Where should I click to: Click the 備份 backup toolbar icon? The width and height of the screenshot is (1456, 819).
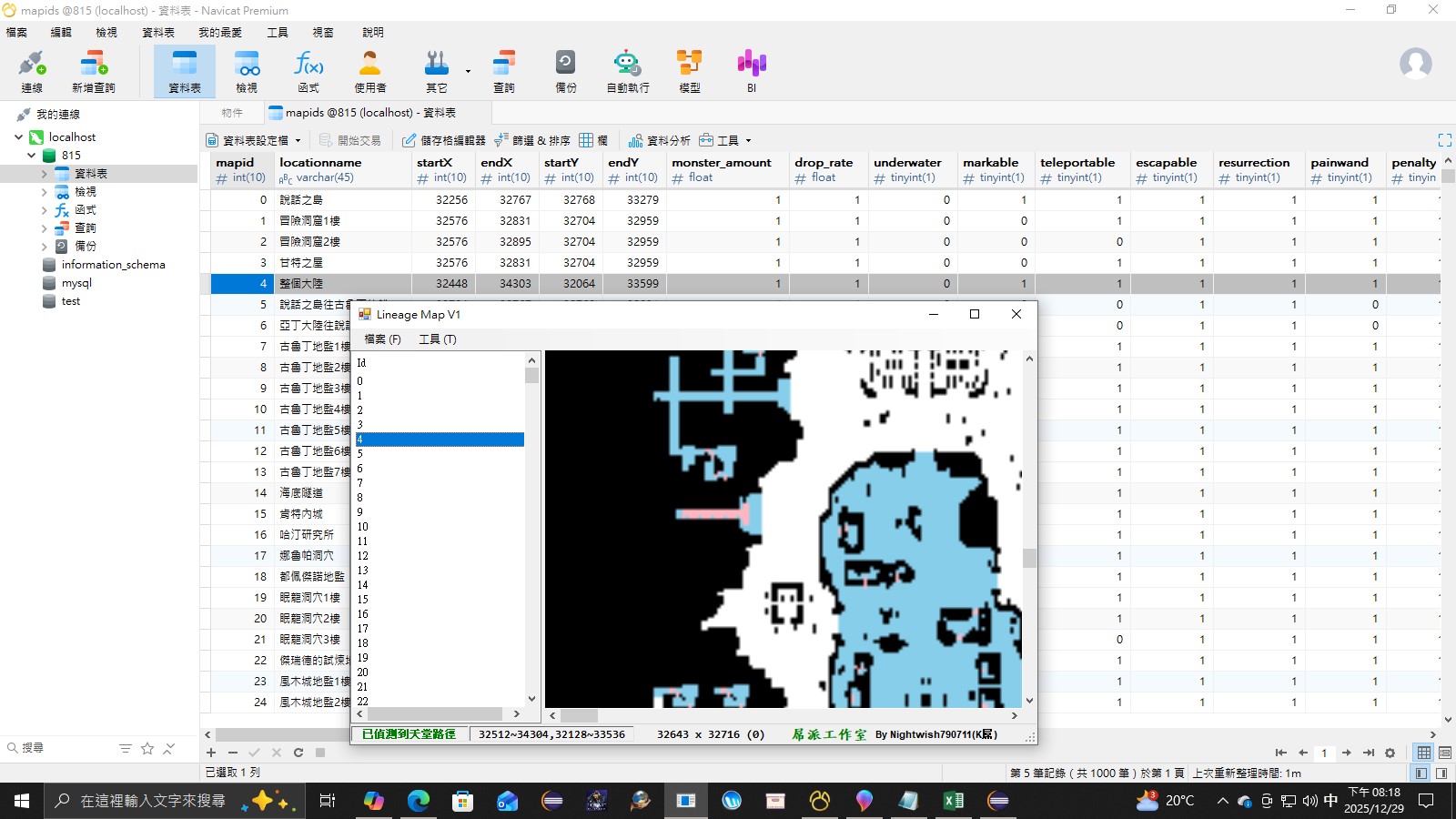coord(566,72)
